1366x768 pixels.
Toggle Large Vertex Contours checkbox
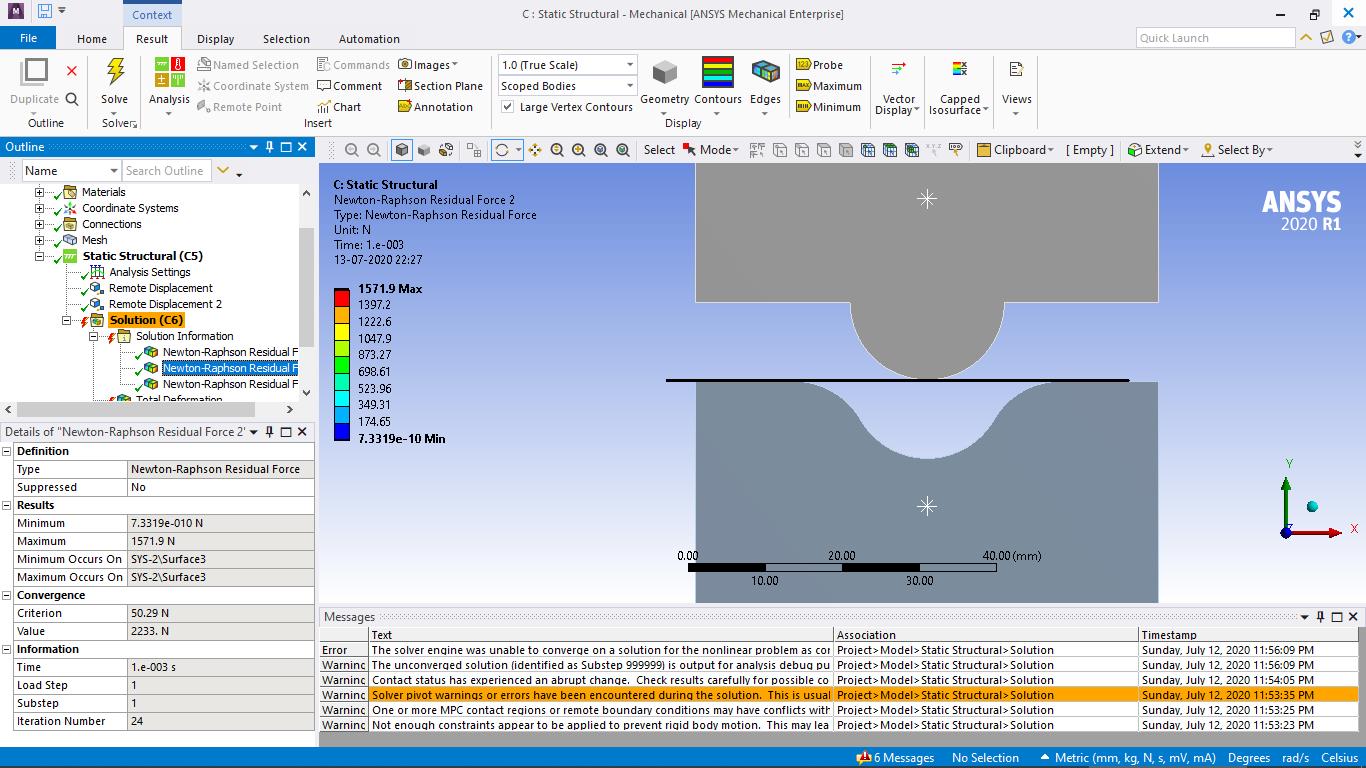[x=508, y=107]
